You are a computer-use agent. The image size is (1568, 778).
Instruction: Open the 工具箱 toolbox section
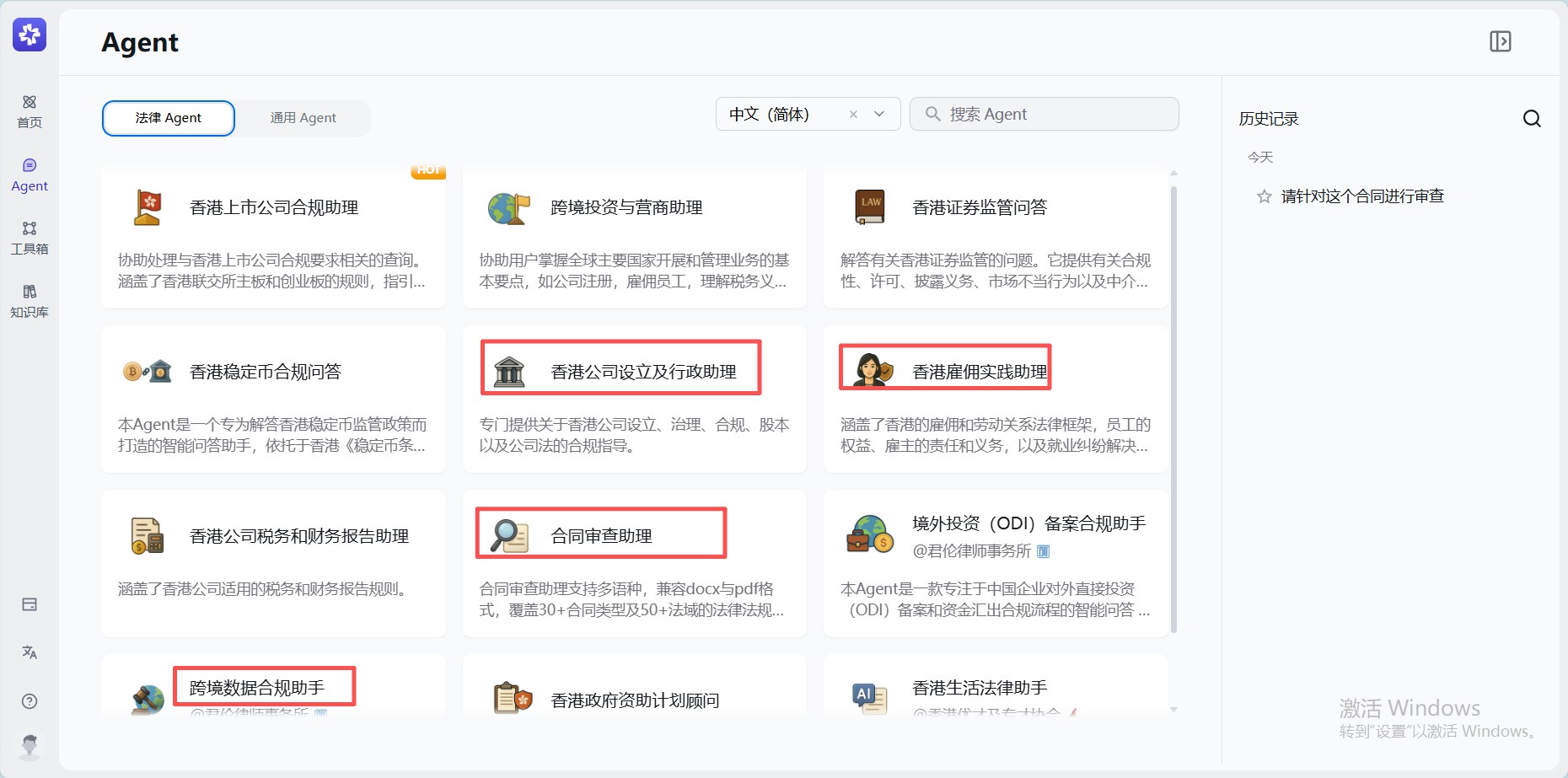point(30,238)
